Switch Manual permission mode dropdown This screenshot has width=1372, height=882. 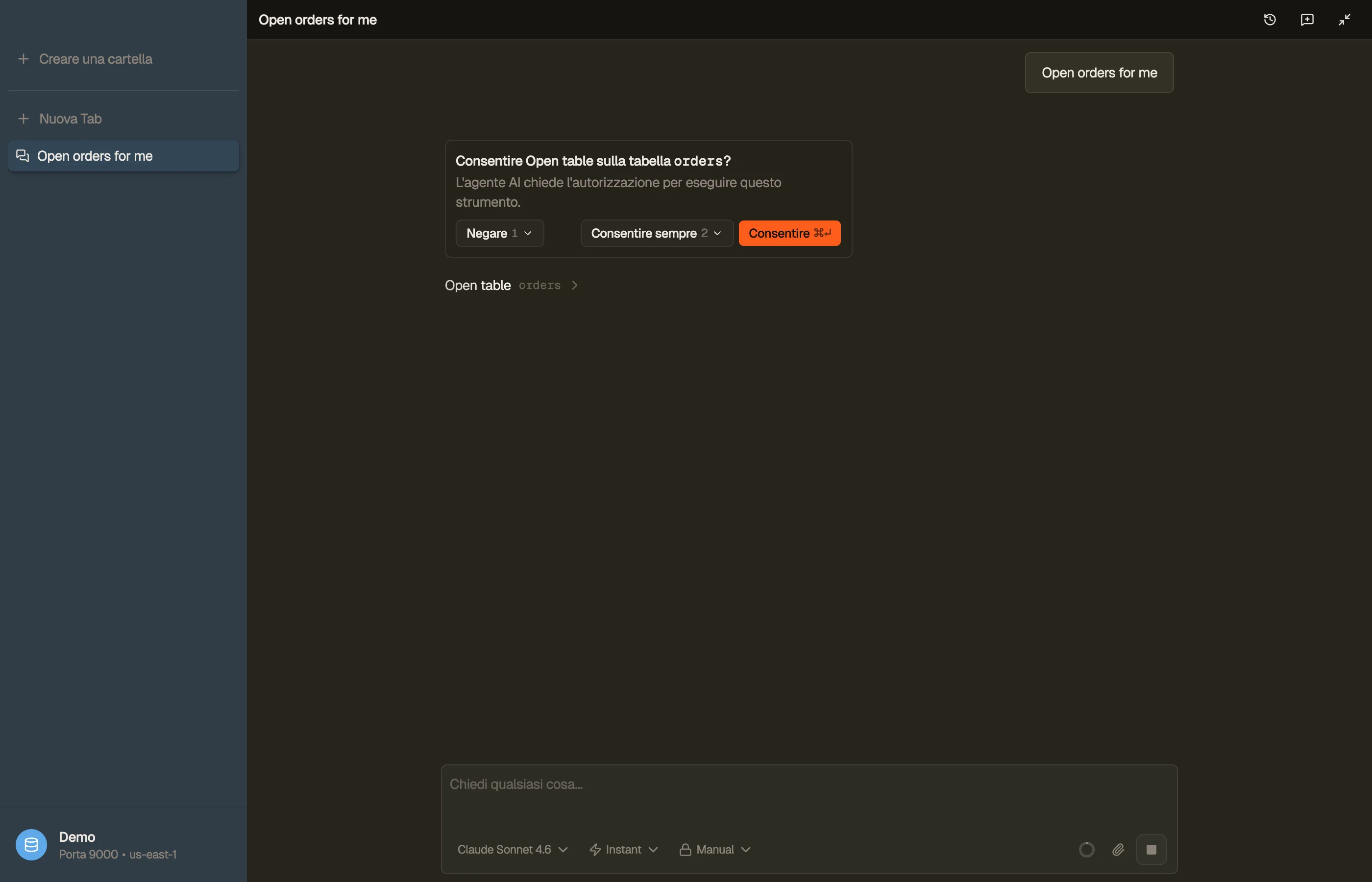[714, 849]
